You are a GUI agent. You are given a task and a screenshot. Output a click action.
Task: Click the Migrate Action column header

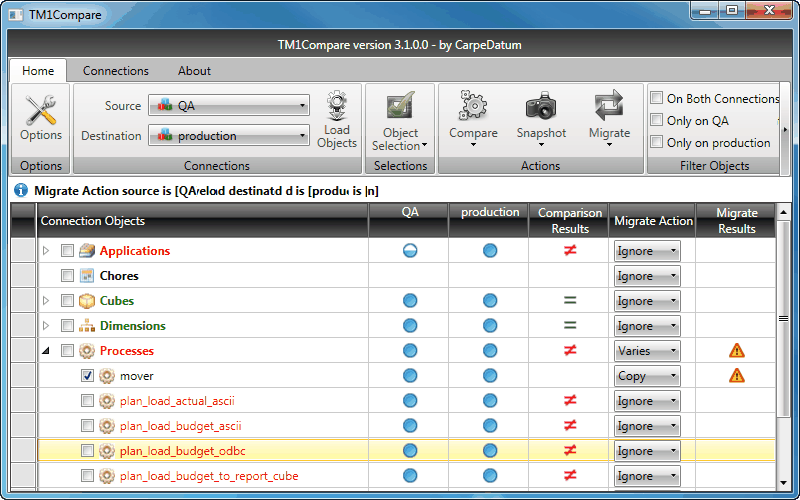pos(653,220)
